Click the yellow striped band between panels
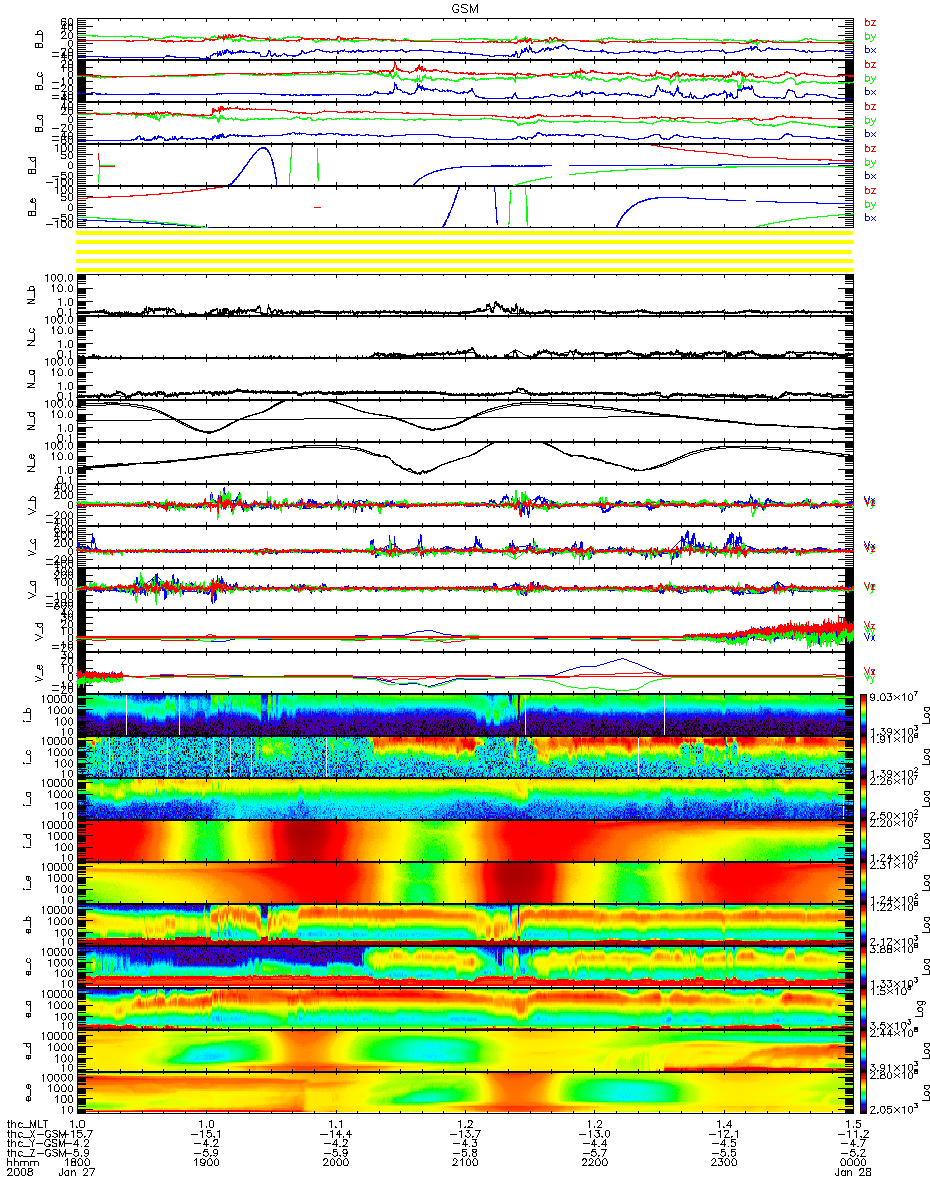Image resolution: width=930 pixels, height=1200 pixels. pos(465,250)
